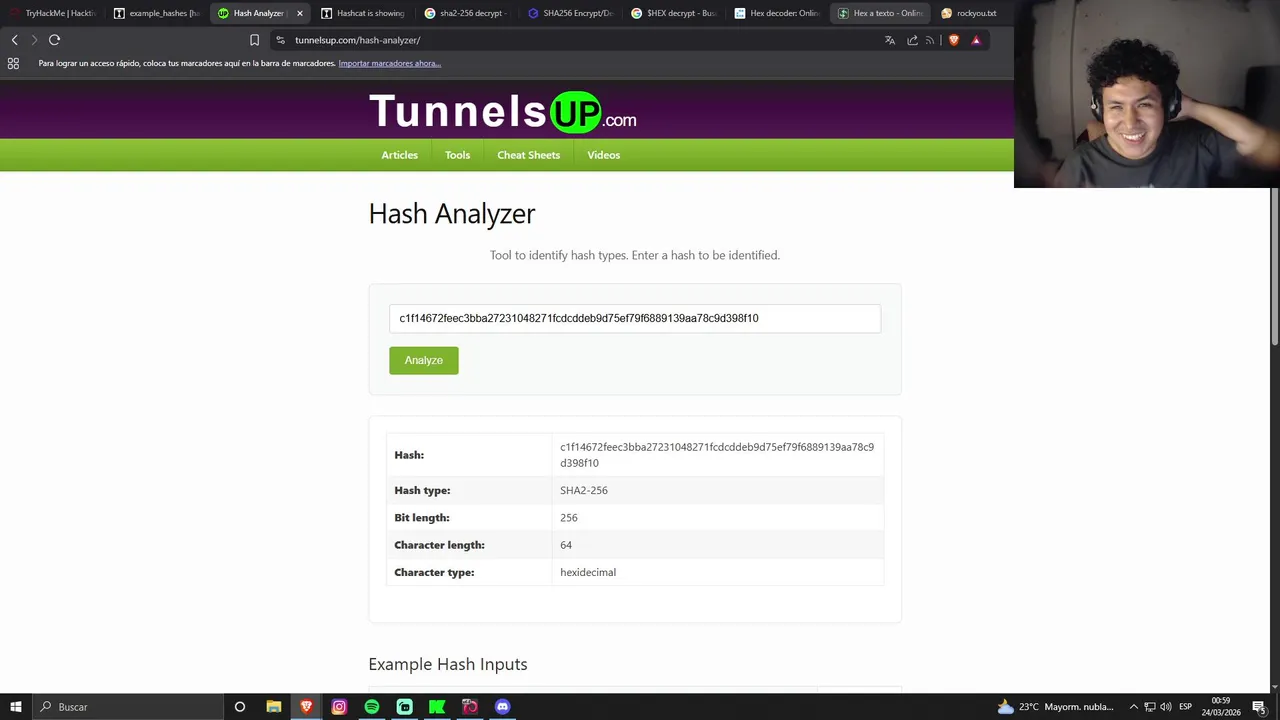The height and width of the screenshot is (720, 1280).
Task: Click the ESP language indicator
Action: 1185,707
